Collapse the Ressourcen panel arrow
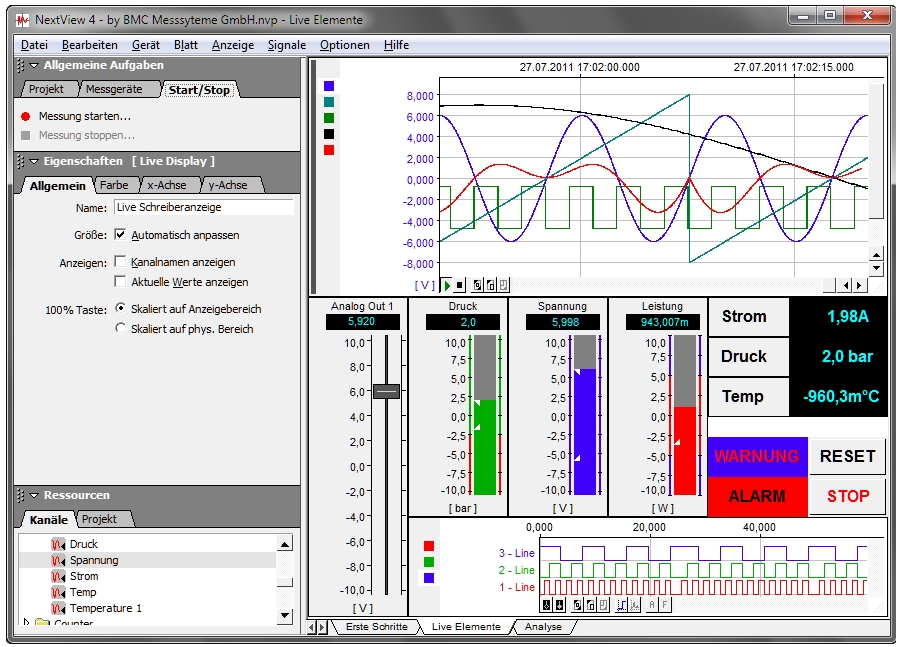 [x=34, y=495]
